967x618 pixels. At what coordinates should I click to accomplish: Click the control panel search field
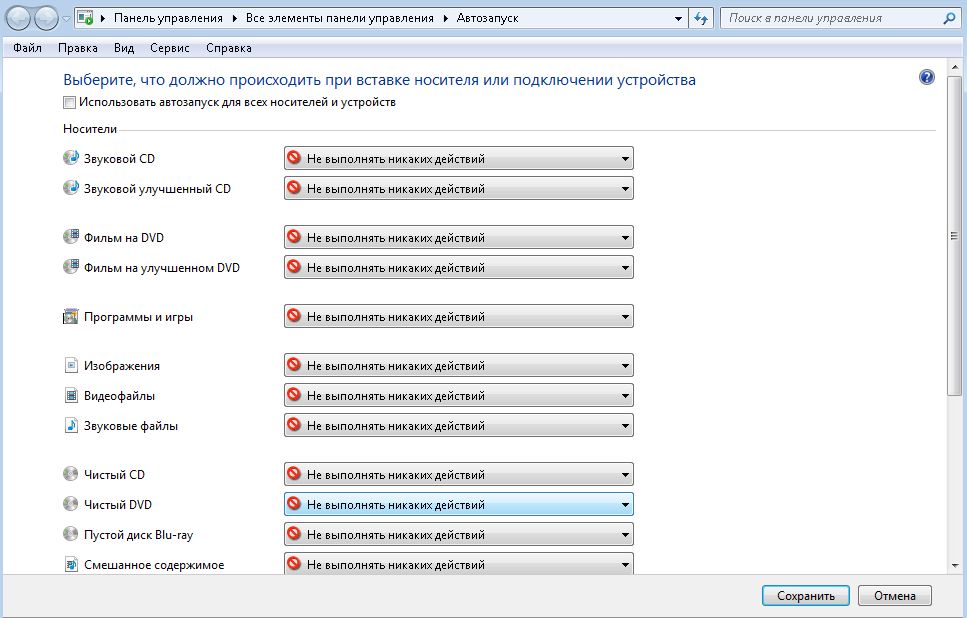830,19
